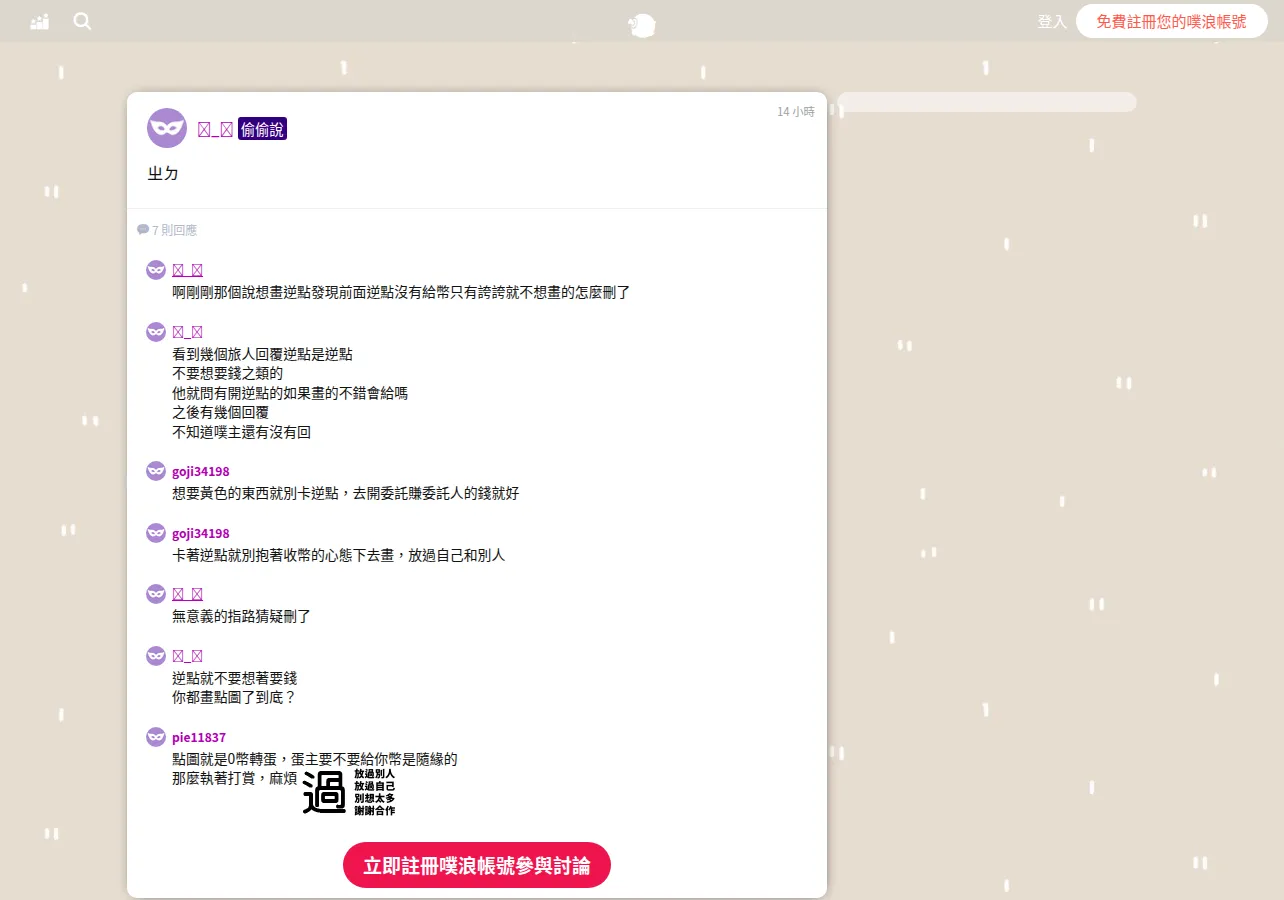Open username above reply 啊剛剛那個說想畫逆點
Image resolution: width=1284 pixels, height=900 pixels.
188,270
